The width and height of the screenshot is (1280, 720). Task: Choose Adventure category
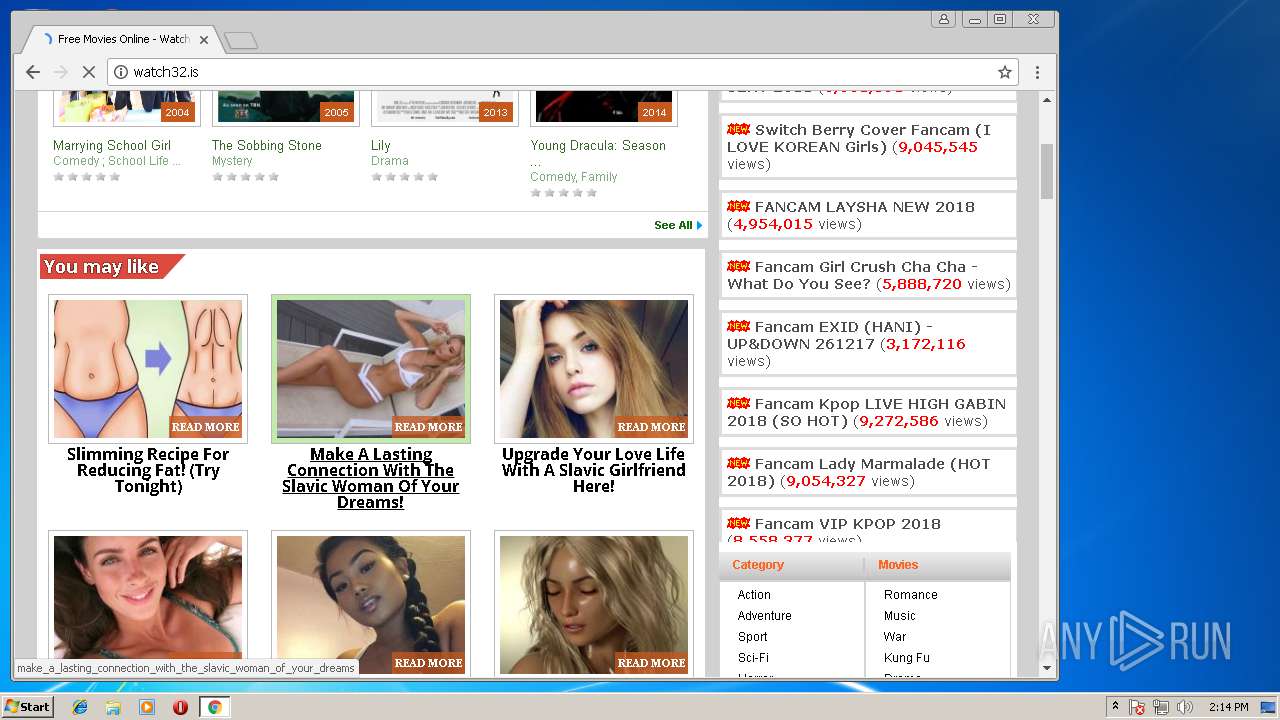(764, 616)
